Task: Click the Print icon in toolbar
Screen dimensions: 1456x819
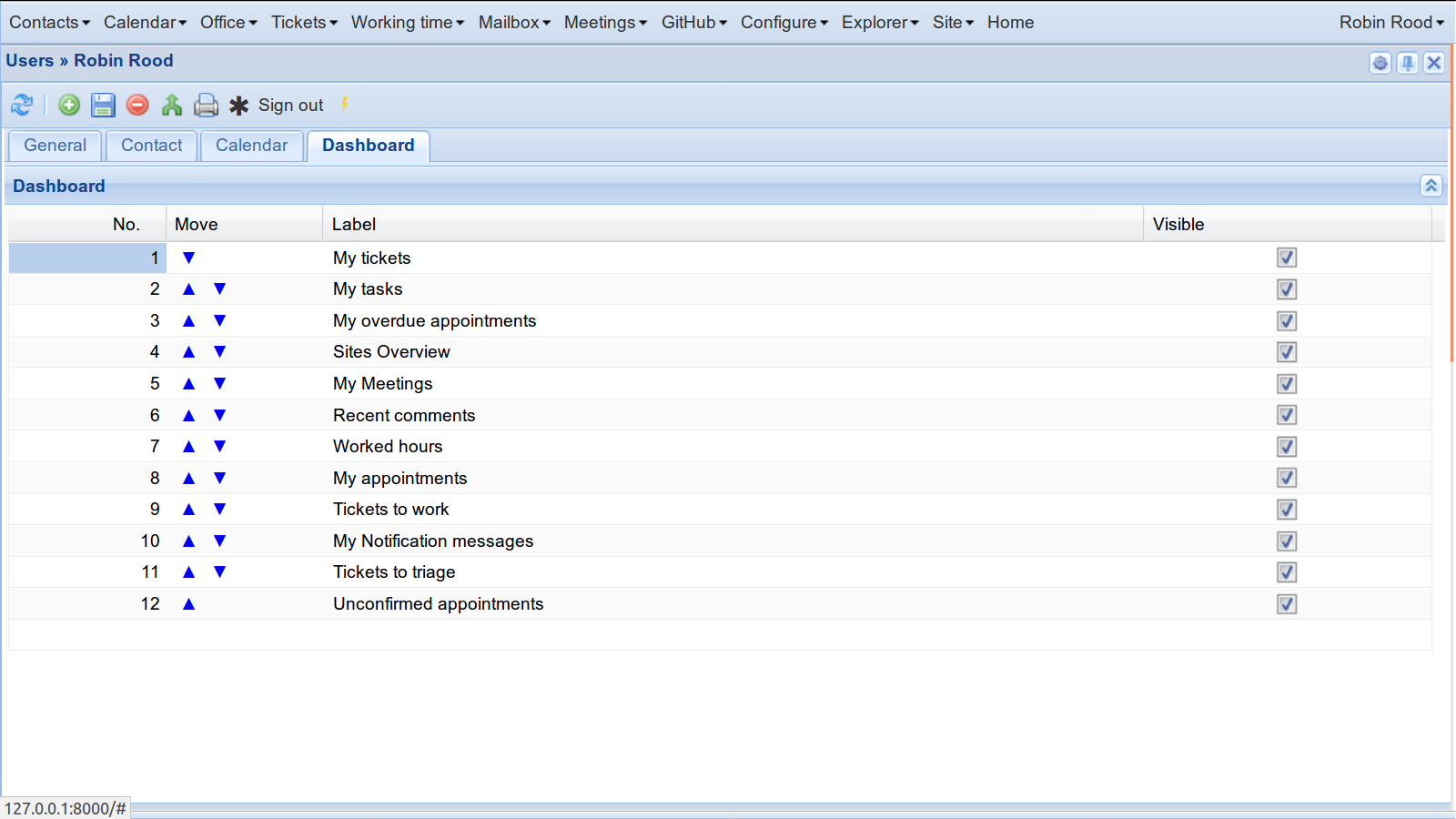Action: click(207, 105)
